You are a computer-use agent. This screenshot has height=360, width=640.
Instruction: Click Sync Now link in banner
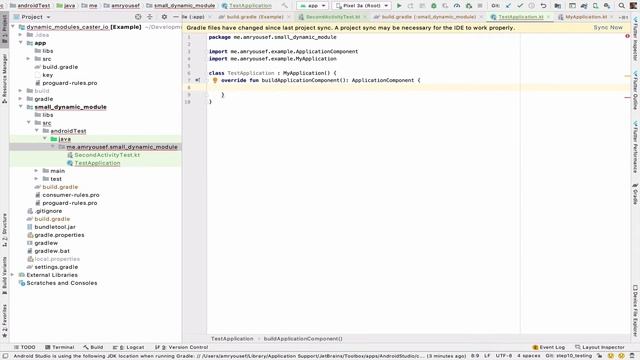608,27
